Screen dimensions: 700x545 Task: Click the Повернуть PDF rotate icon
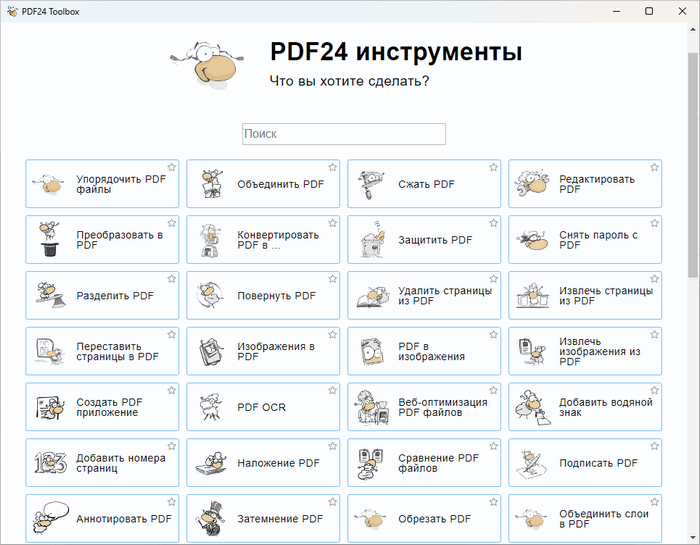click(210, 295)
